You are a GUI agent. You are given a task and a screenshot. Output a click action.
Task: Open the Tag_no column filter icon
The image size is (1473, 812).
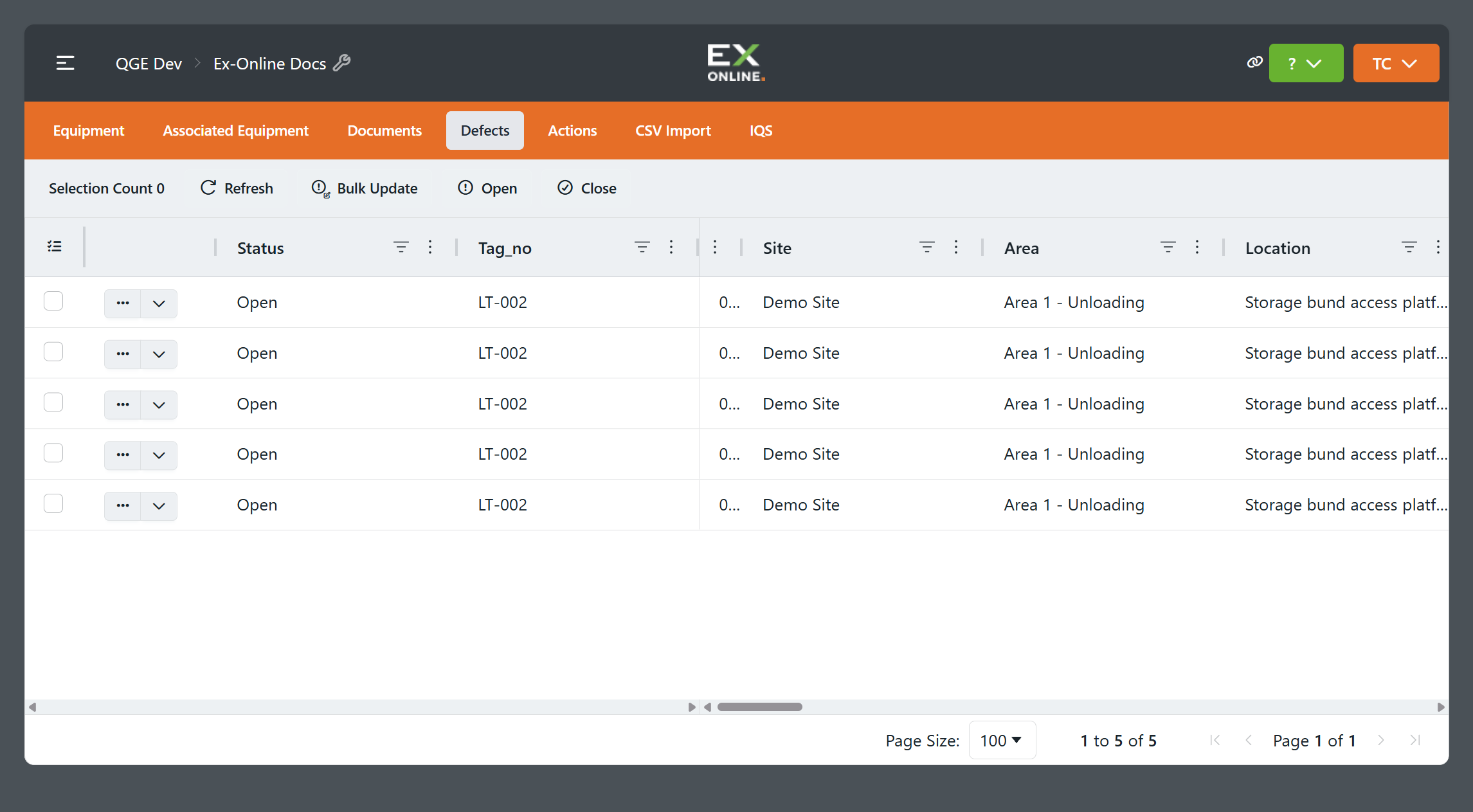(642, 247)
